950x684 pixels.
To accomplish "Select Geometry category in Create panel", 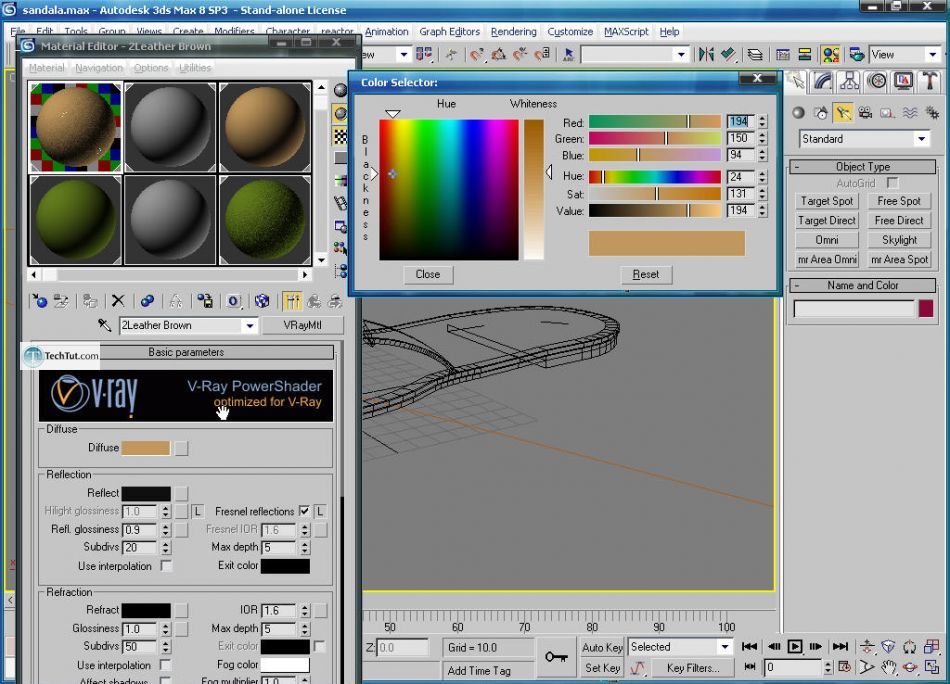I will pos(799,113).
